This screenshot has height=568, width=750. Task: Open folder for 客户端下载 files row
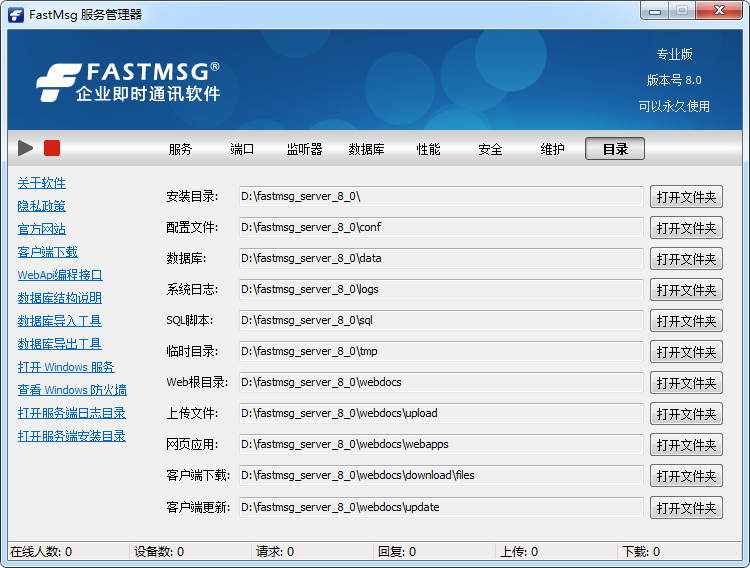686,476
